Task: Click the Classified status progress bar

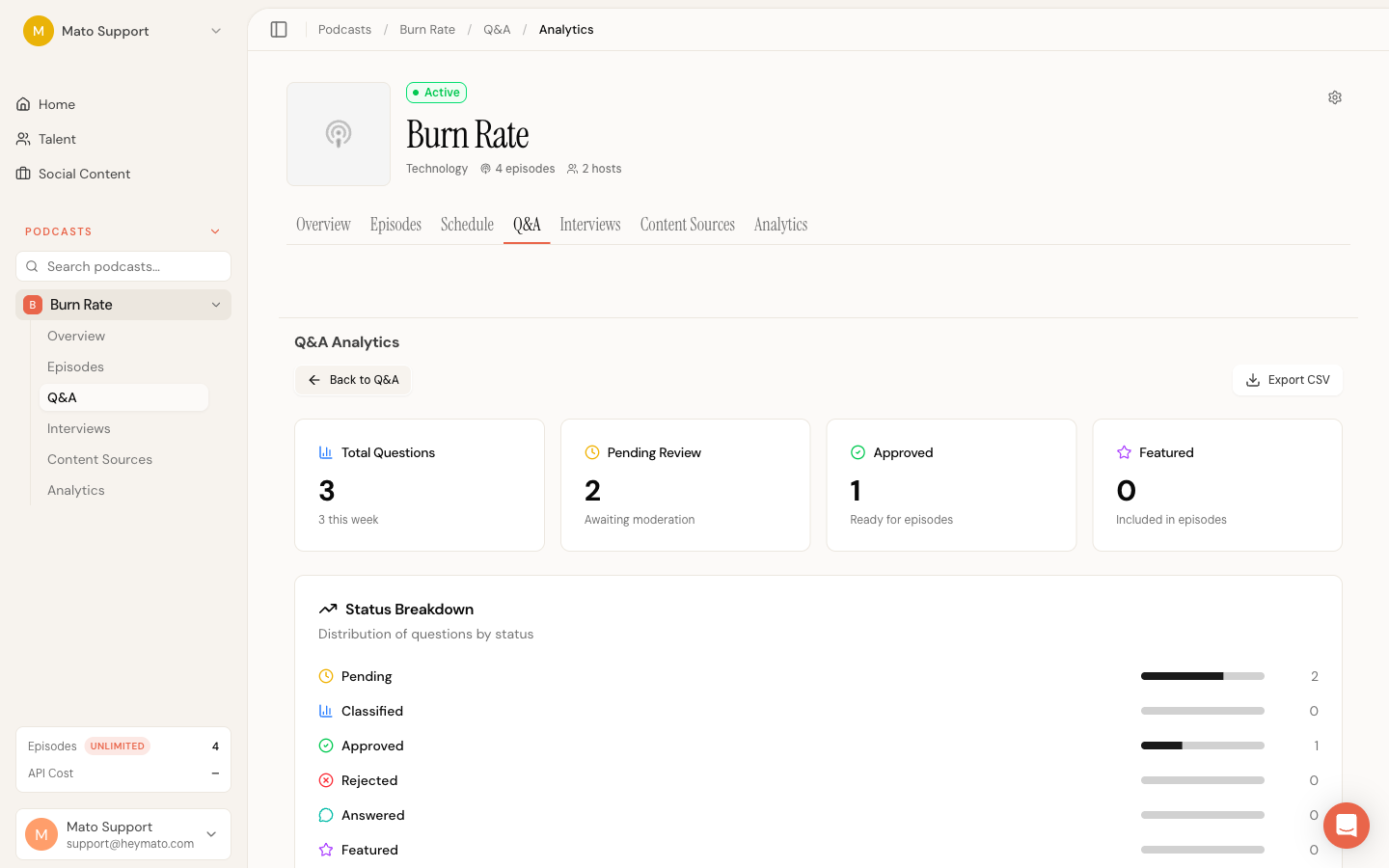Action: pyautogui.click(x=1203, y=711)
